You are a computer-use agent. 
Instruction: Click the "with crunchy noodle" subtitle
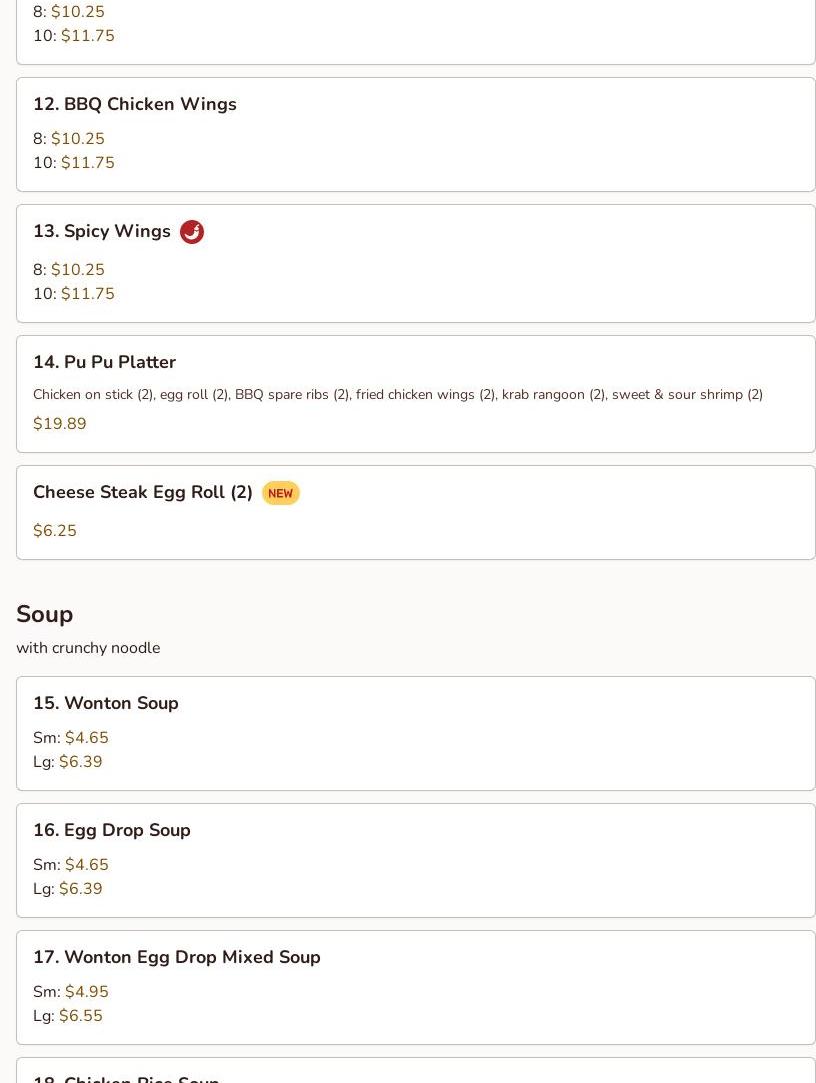88,648
